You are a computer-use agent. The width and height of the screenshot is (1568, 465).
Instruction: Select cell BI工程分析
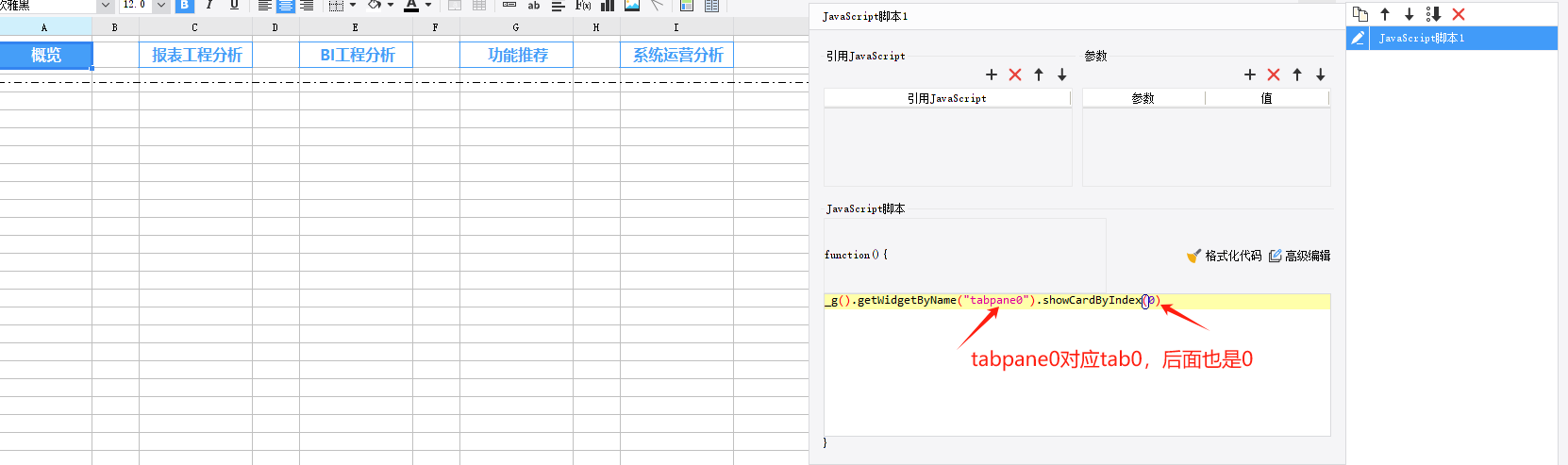point(357,55)
